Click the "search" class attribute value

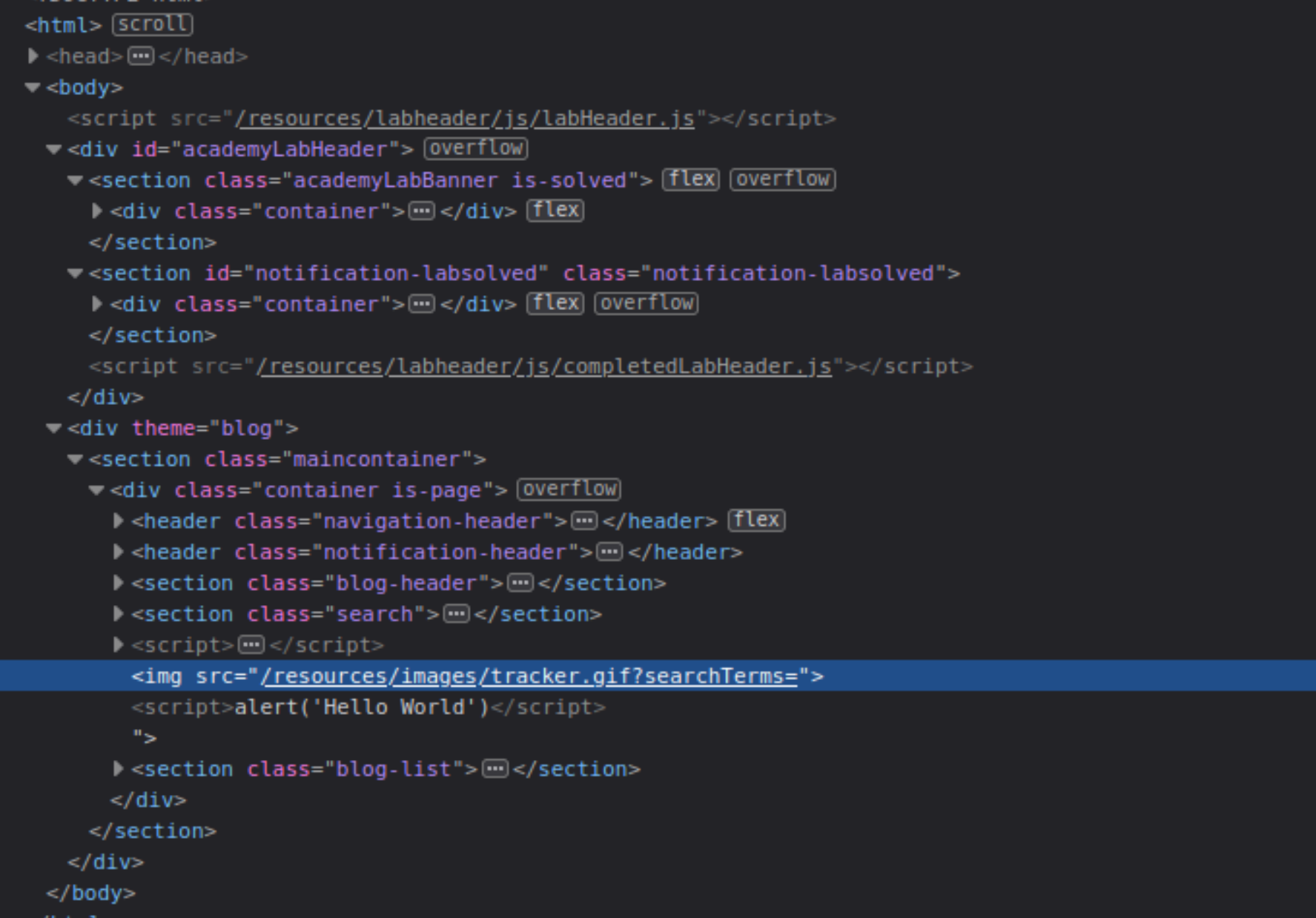point(374,614)
